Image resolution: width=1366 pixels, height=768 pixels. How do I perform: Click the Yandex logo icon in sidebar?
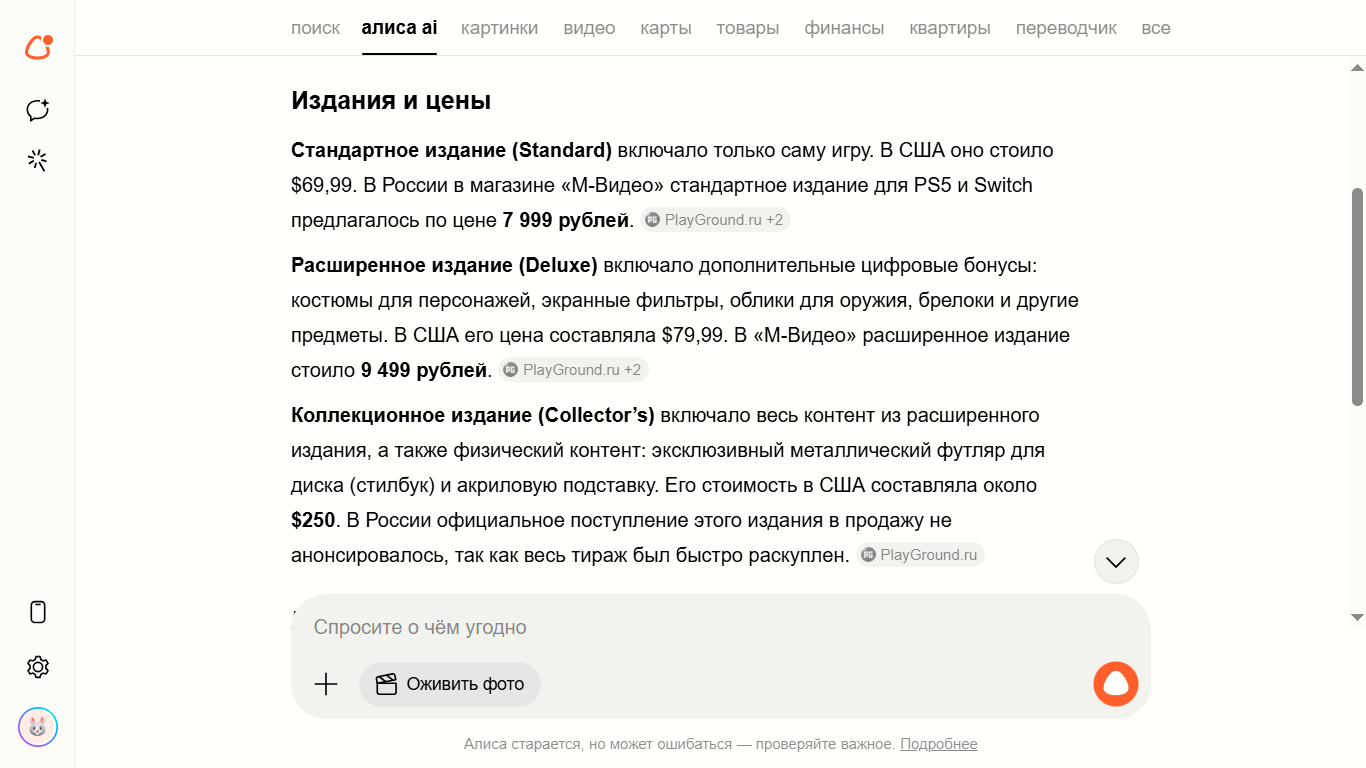tap(38, 47)
